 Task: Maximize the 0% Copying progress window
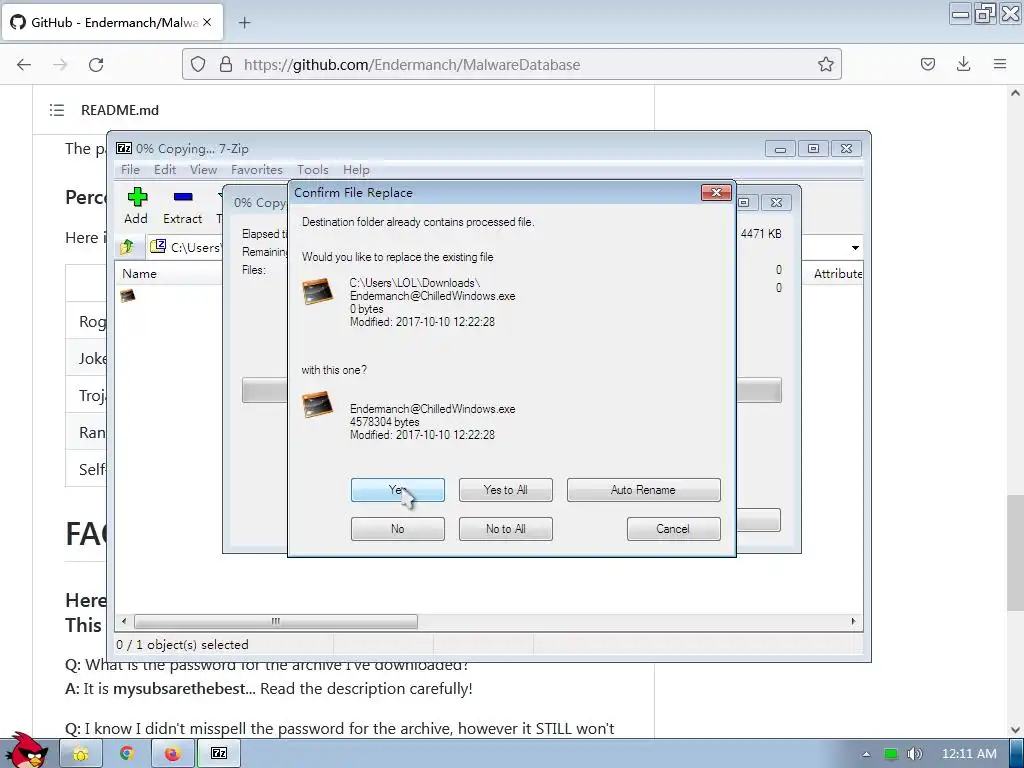[x=744, y=202]
